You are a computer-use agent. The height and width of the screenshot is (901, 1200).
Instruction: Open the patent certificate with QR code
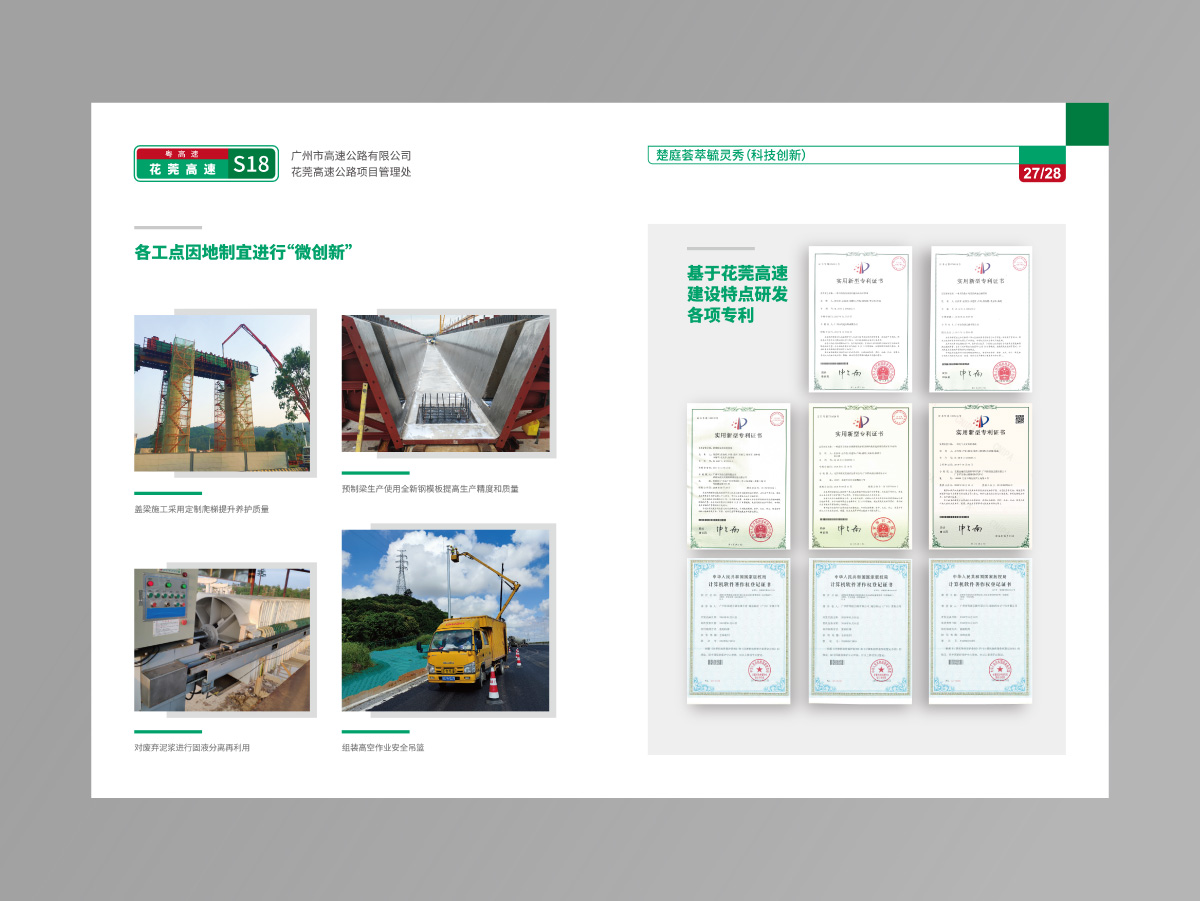[x=979, y=476]
